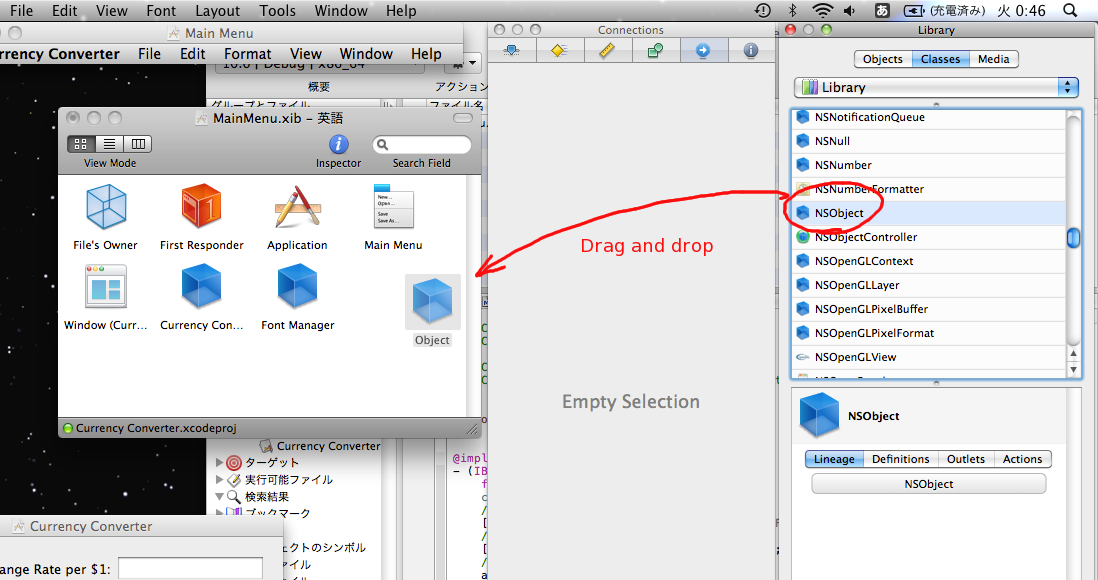Select the Currency Con... cube icon

[202, 286]
